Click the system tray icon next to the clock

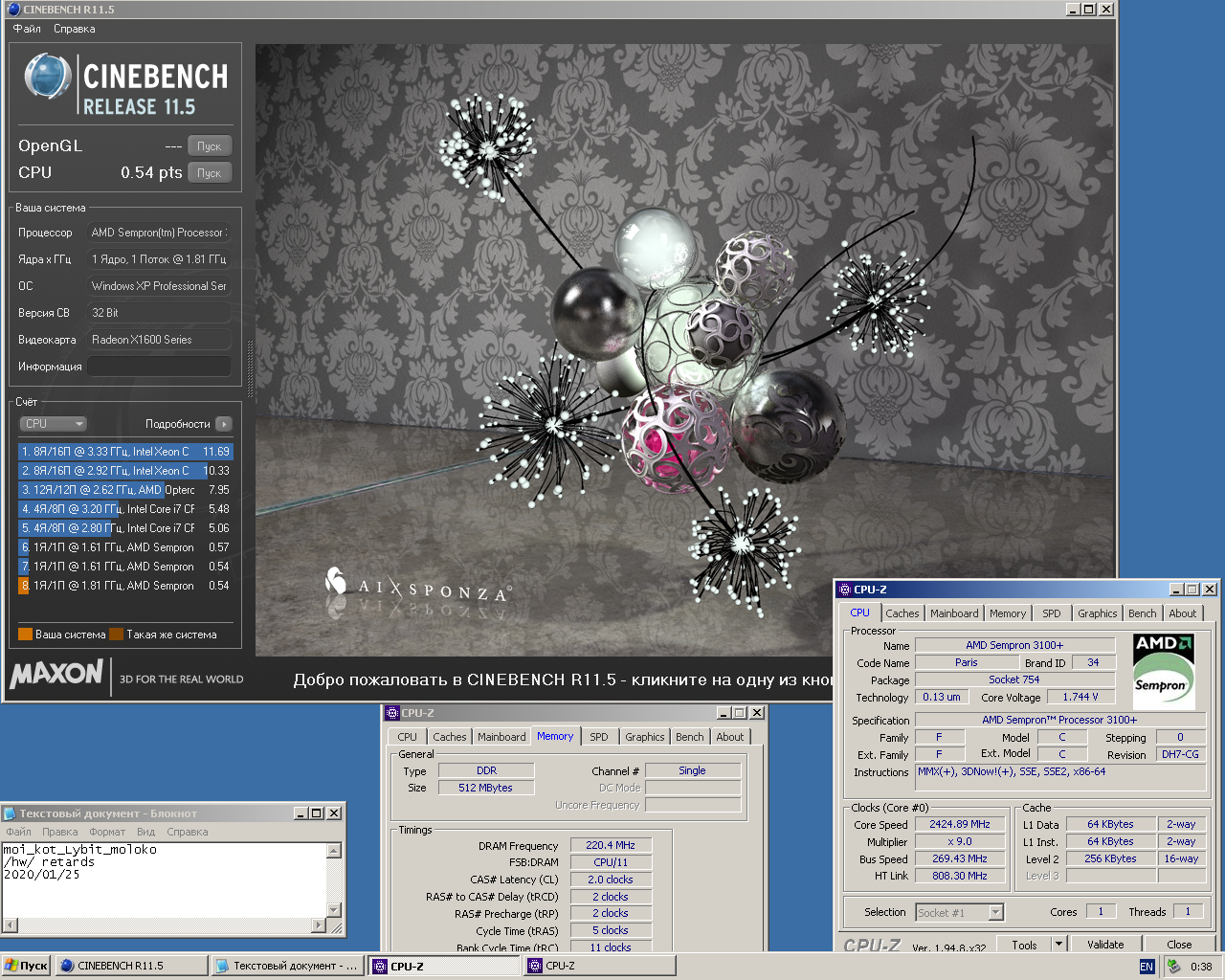coord(1174,967)
